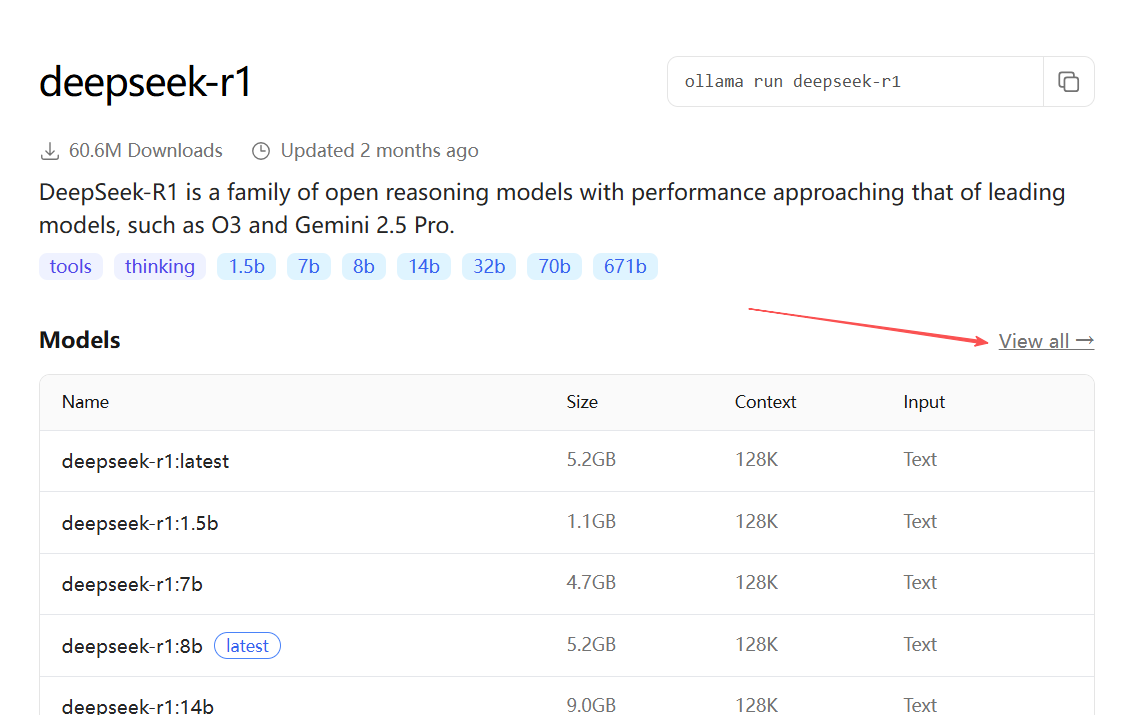Choose the 671b size tag
Image resolution: width=1144 pixels, height=715 pixels.
(625, 266)
